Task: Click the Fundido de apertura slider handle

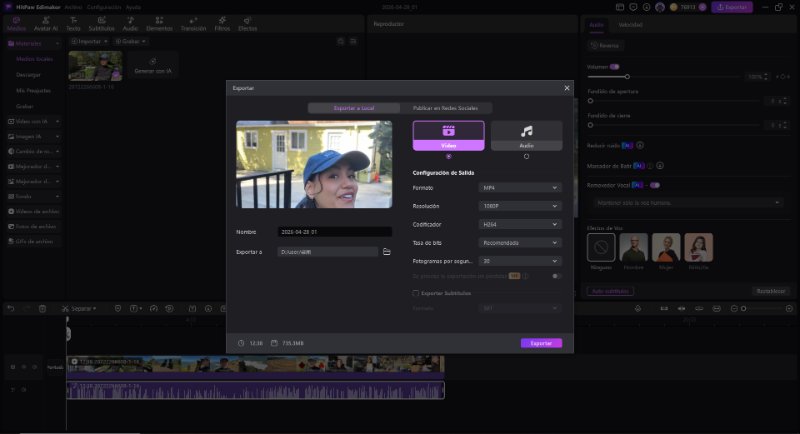Action: [590, 101]
